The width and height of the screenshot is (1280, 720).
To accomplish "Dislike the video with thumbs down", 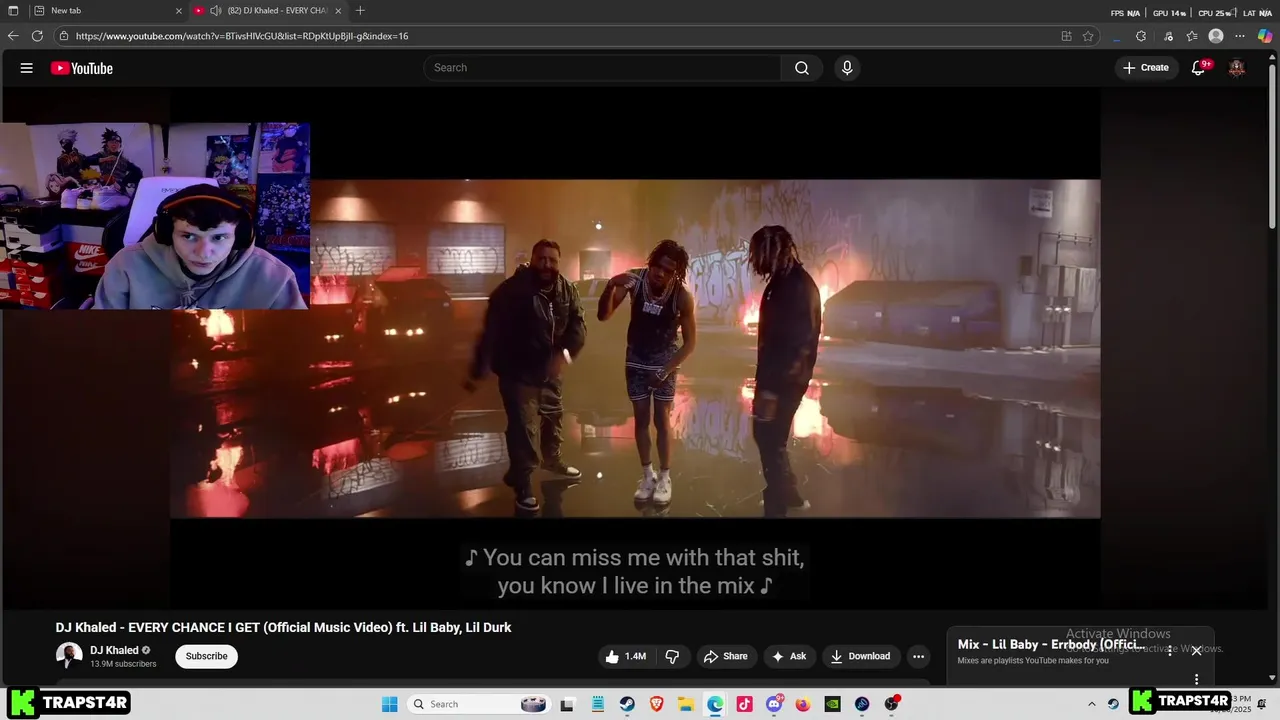I will pyautogui.click(x=672, y=656).
